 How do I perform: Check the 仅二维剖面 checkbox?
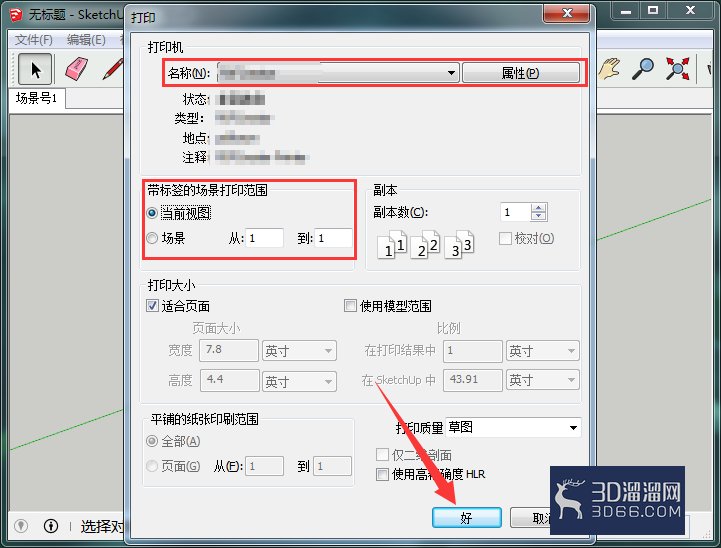[x=382, y=454]
